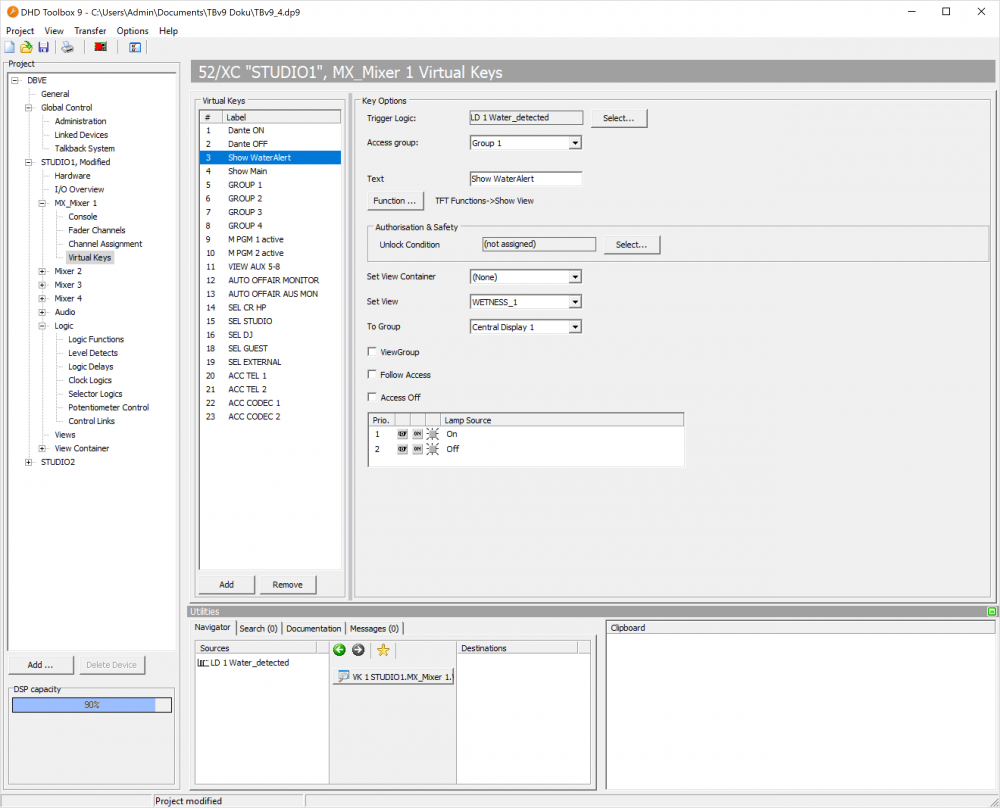Click the green back arrow in the Navigator

point(340,650)
